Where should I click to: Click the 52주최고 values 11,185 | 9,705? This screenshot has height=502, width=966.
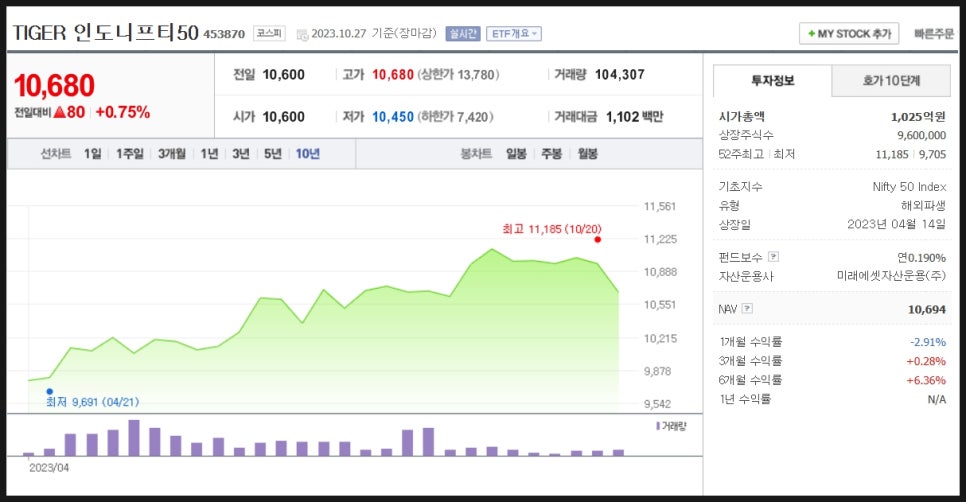pyautogui.click(x=911, y=154)
